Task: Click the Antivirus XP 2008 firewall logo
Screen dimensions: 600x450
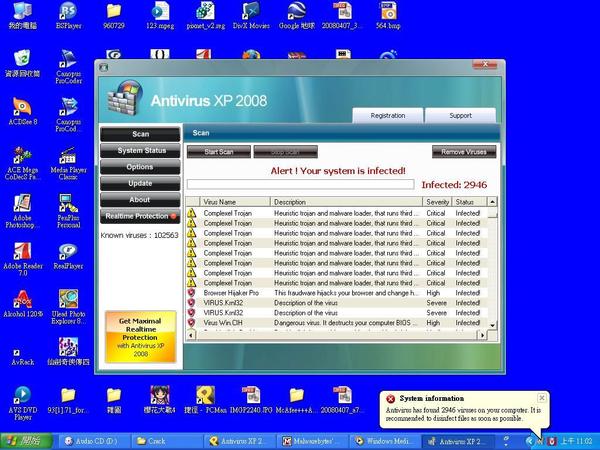Action: pyautogui.click(x=125, y=98)
